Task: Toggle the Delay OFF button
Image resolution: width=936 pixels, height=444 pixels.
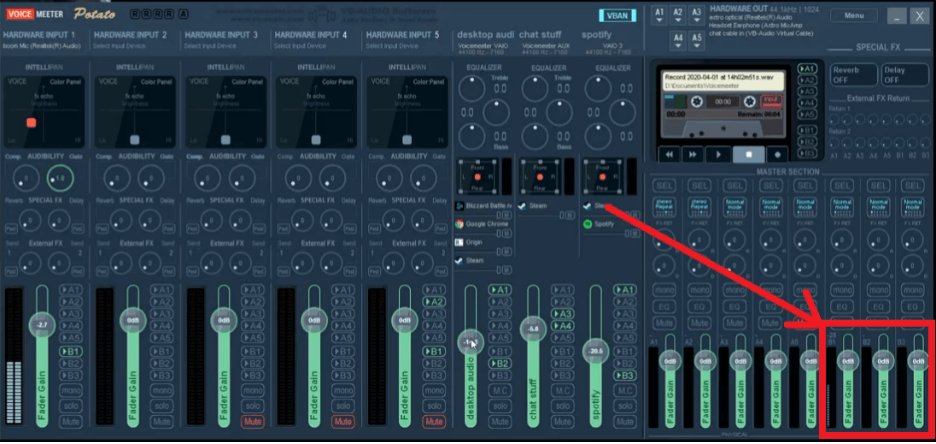Action: coord(904,75)
